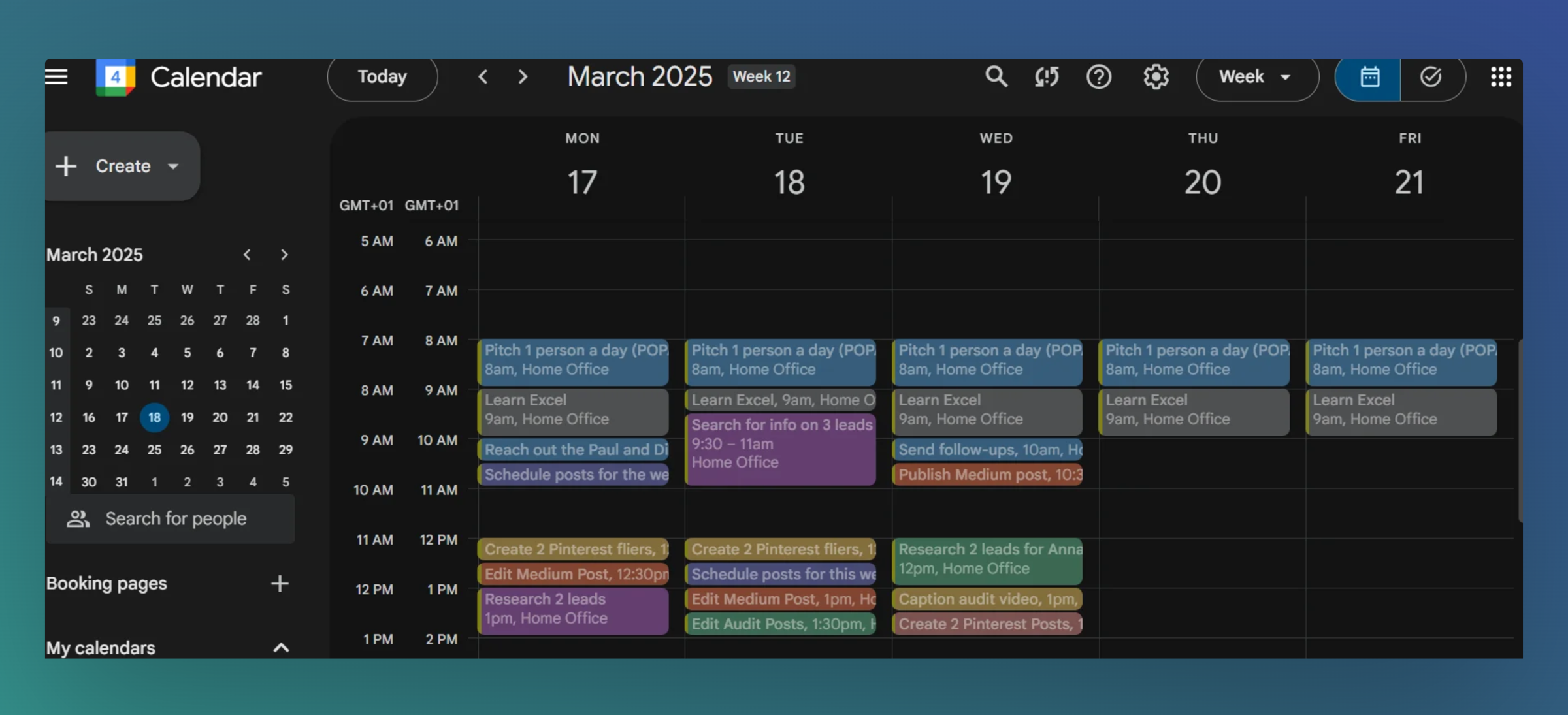Screen dimensions: 1568x715
Task: Click the Week 12 badge
Action: tap(761, 77)
